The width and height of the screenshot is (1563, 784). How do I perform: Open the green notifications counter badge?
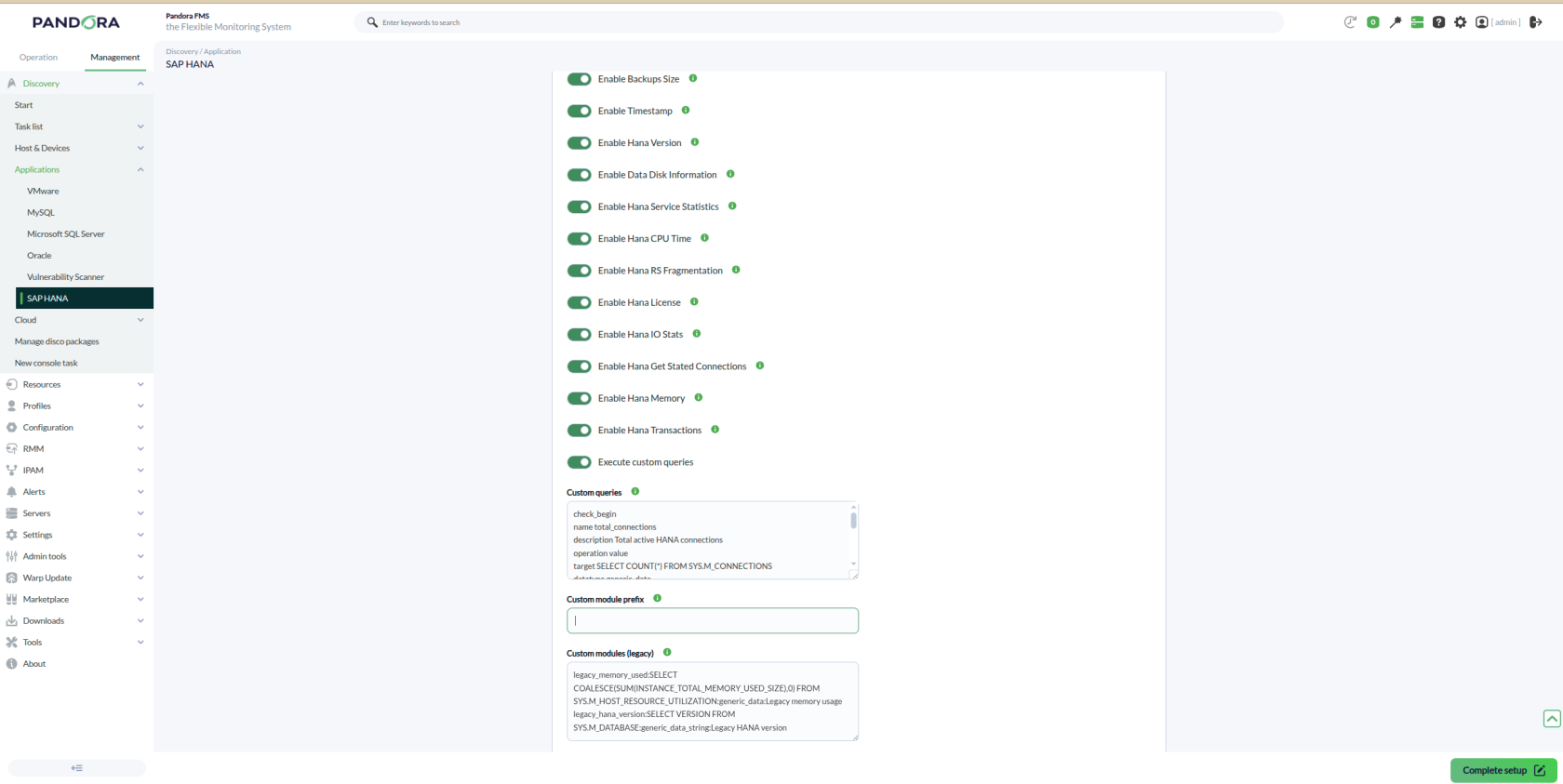(x=1372, y=22)
